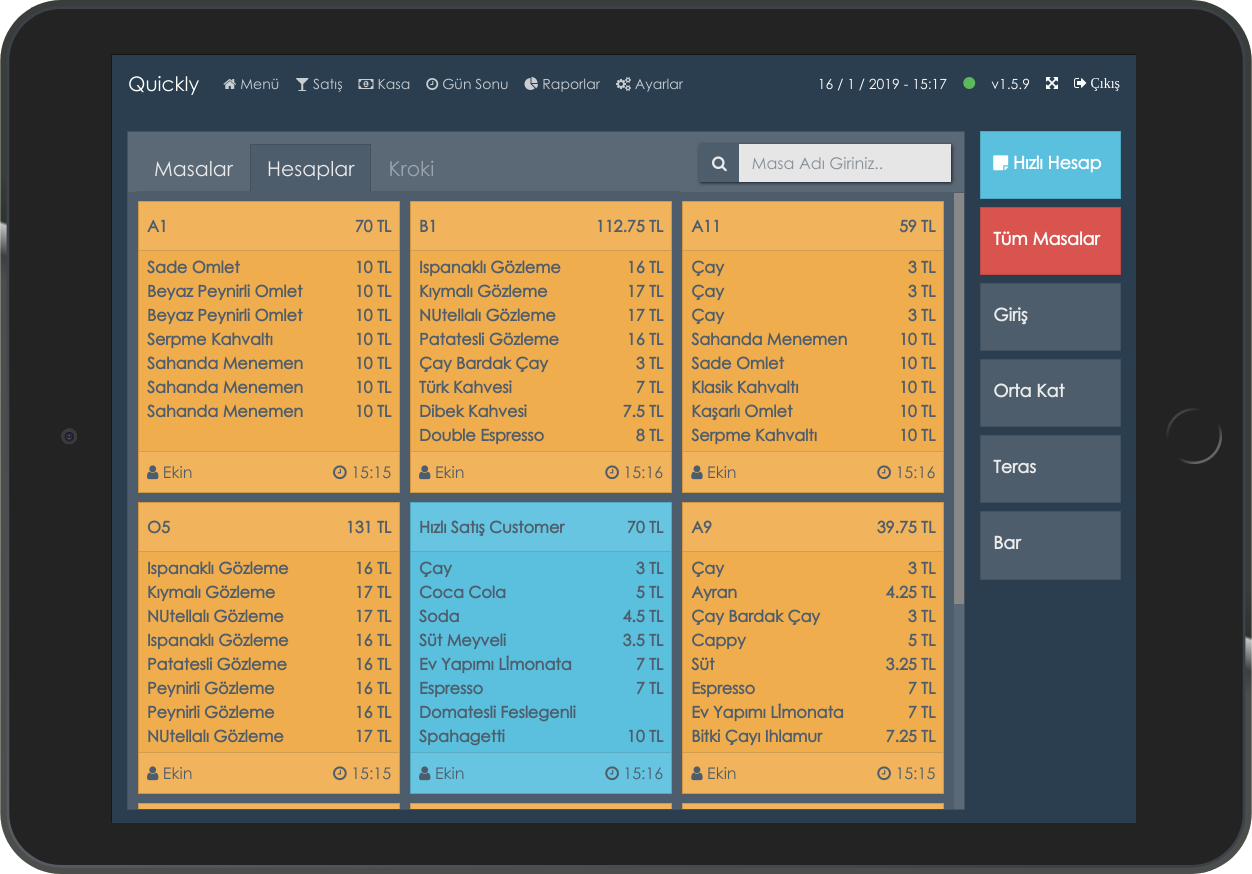
Task: Open the Teras section
Action: 1050,468
